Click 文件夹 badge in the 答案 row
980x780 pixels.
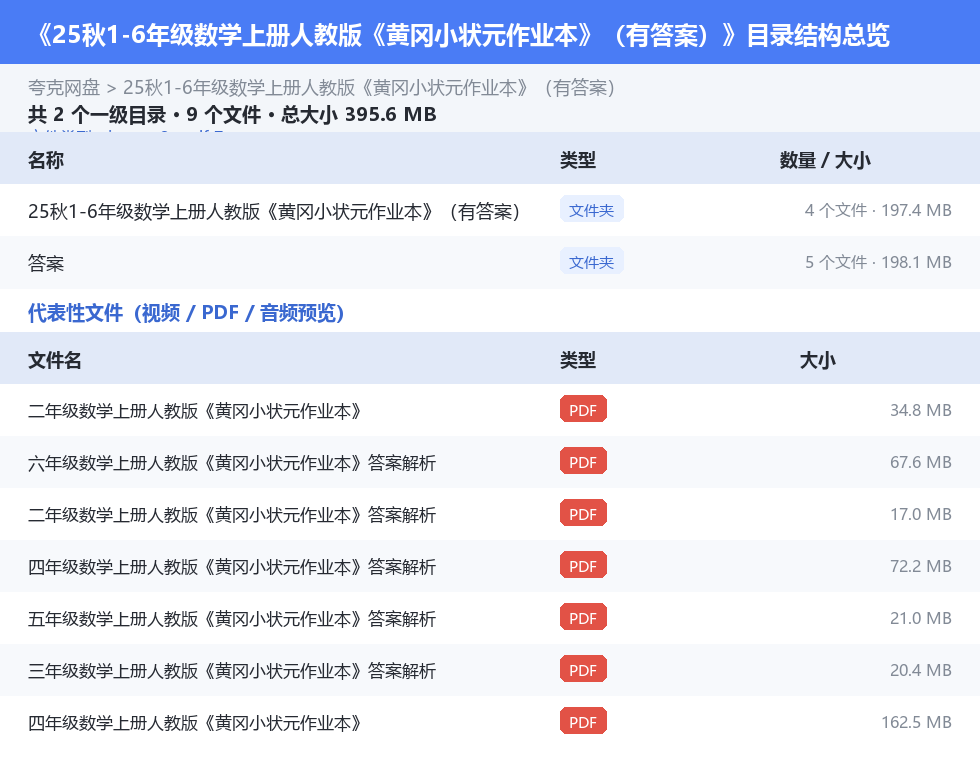(591, 262)
